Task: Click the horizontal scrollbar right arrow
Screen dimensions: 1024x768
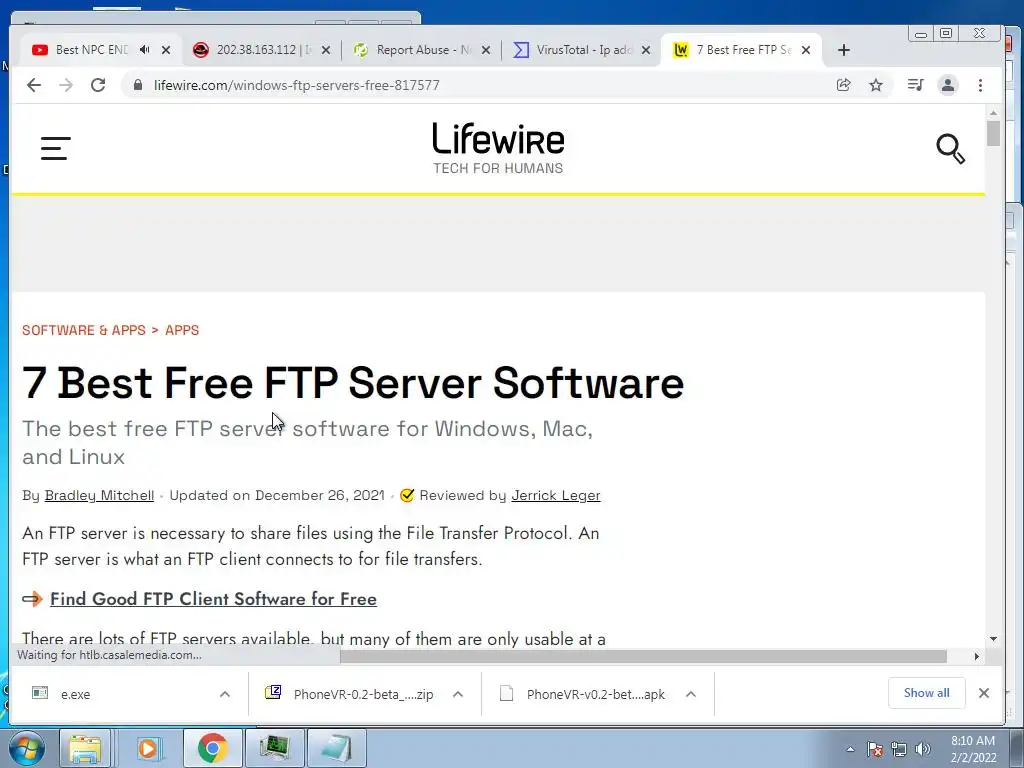Action: [x=977, y=656]
